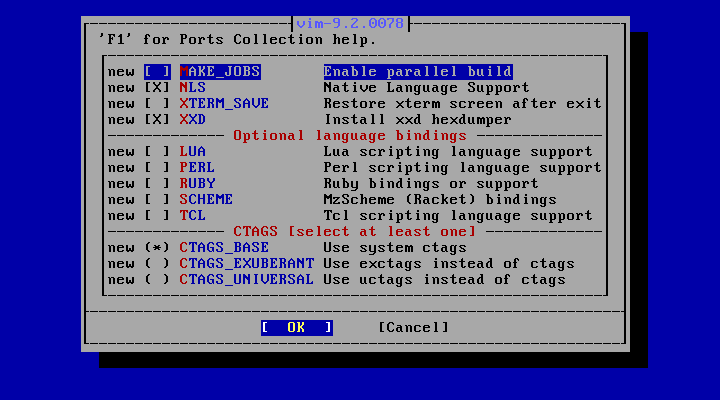Select the CTAGS_BASE radio button
720x400 pixels.
157,248
